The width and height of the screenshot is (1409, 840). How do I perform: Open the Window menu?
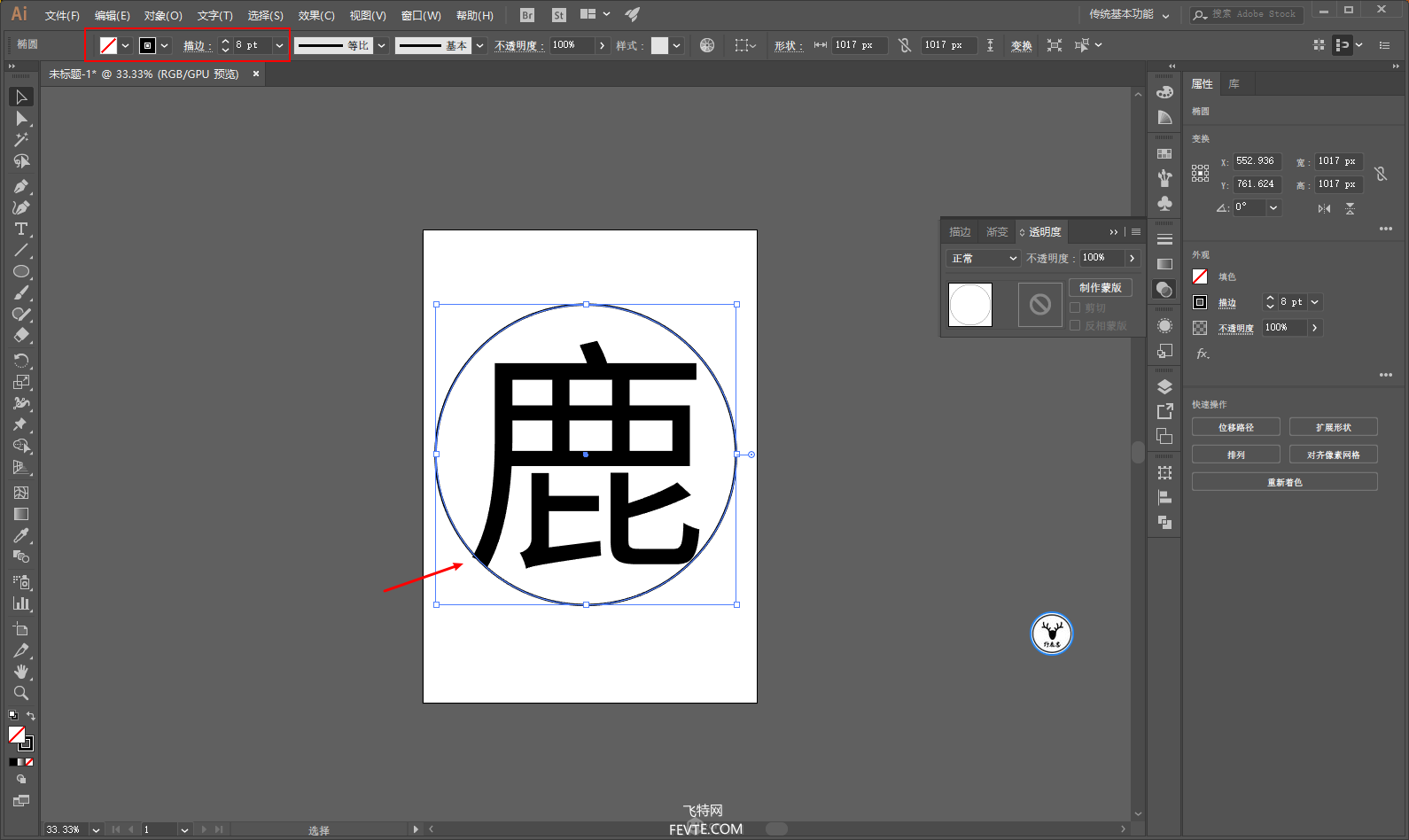click(x=421, y=15)
